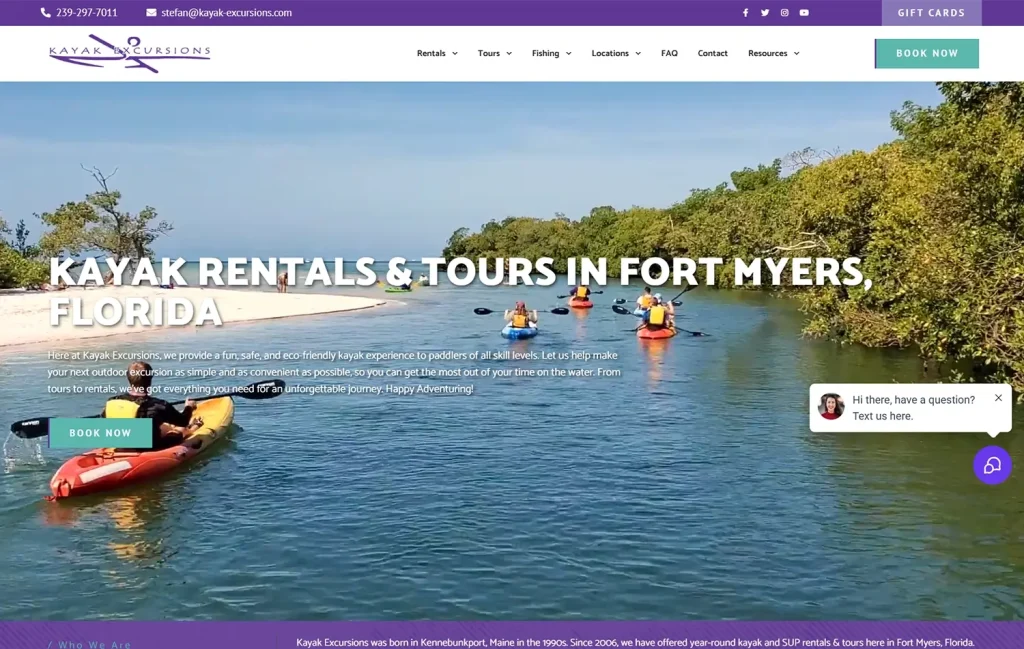Close the "Hi there, have a question?" popup
Viewport: 1024px width, 649px height.
[x=998, y=398]
